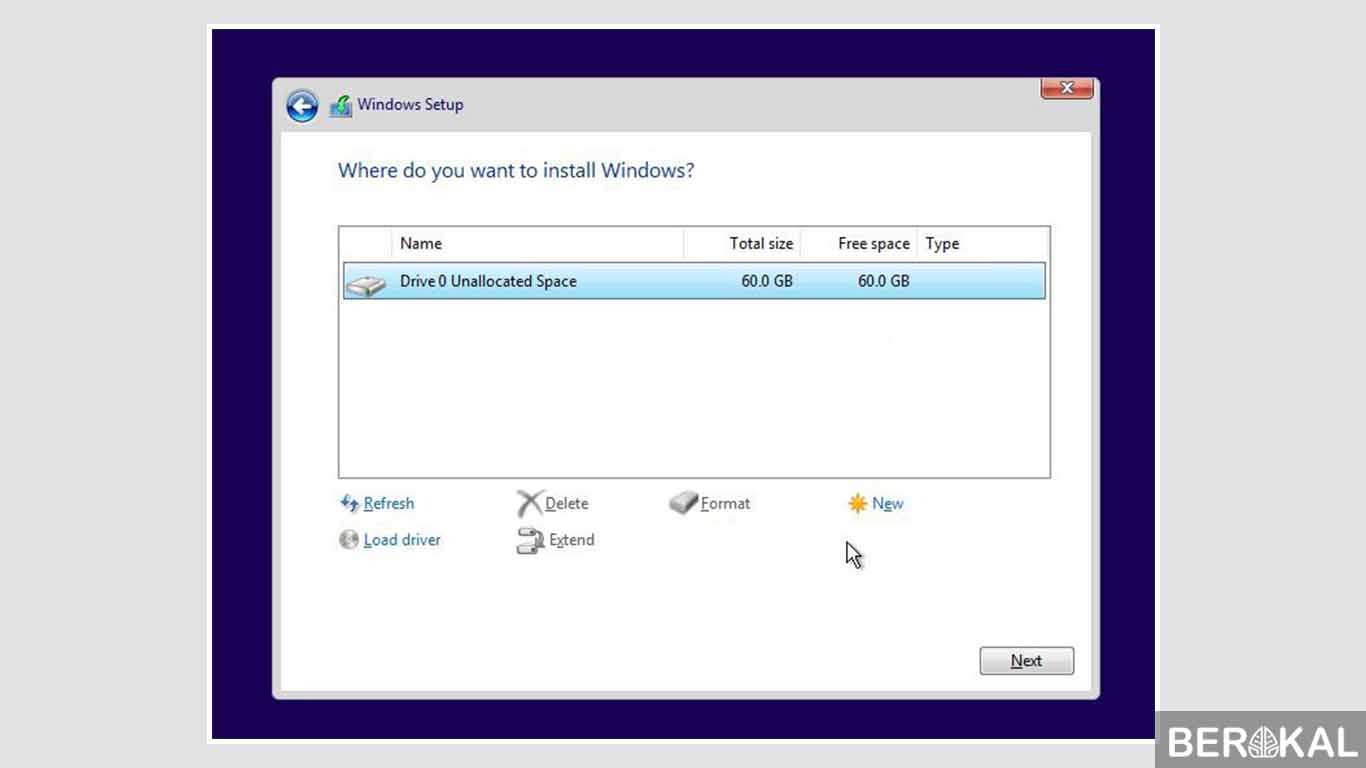The image size is (1366, 768).
Task: Click the Next button
Action: (x=1027, y=661)
